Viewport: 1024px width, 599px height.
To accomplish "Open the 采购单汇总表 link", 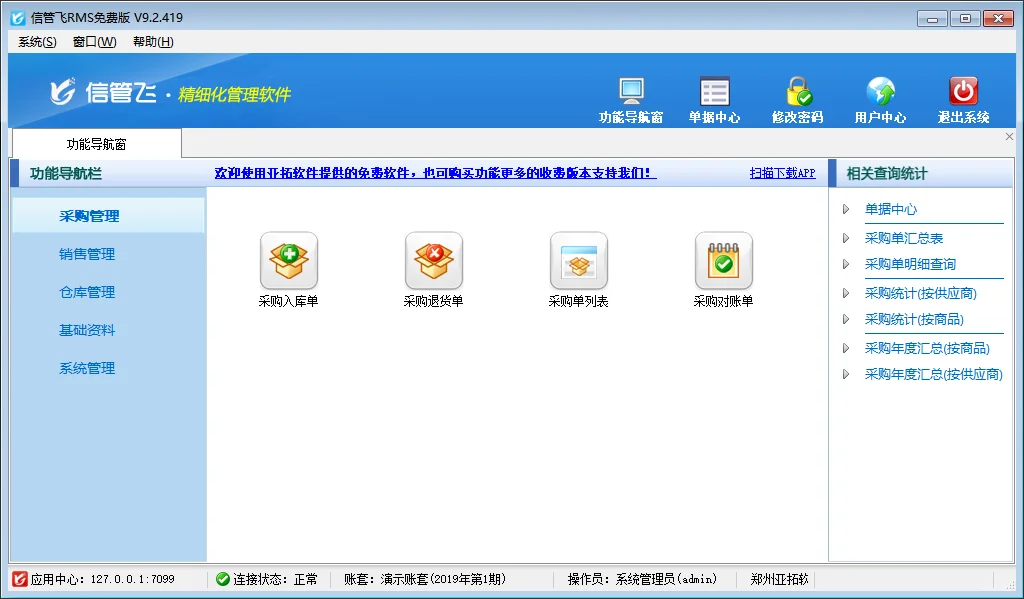I will click(x=904, y=238).
